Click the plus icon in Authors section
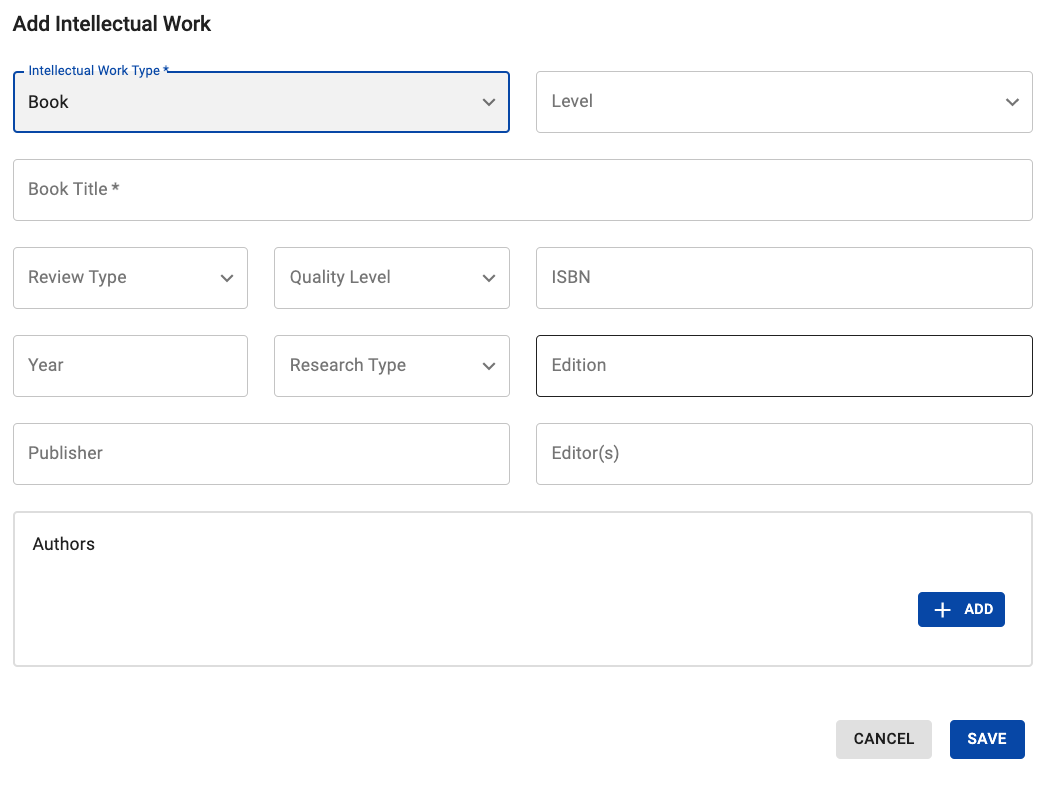 tap(942, 610)
